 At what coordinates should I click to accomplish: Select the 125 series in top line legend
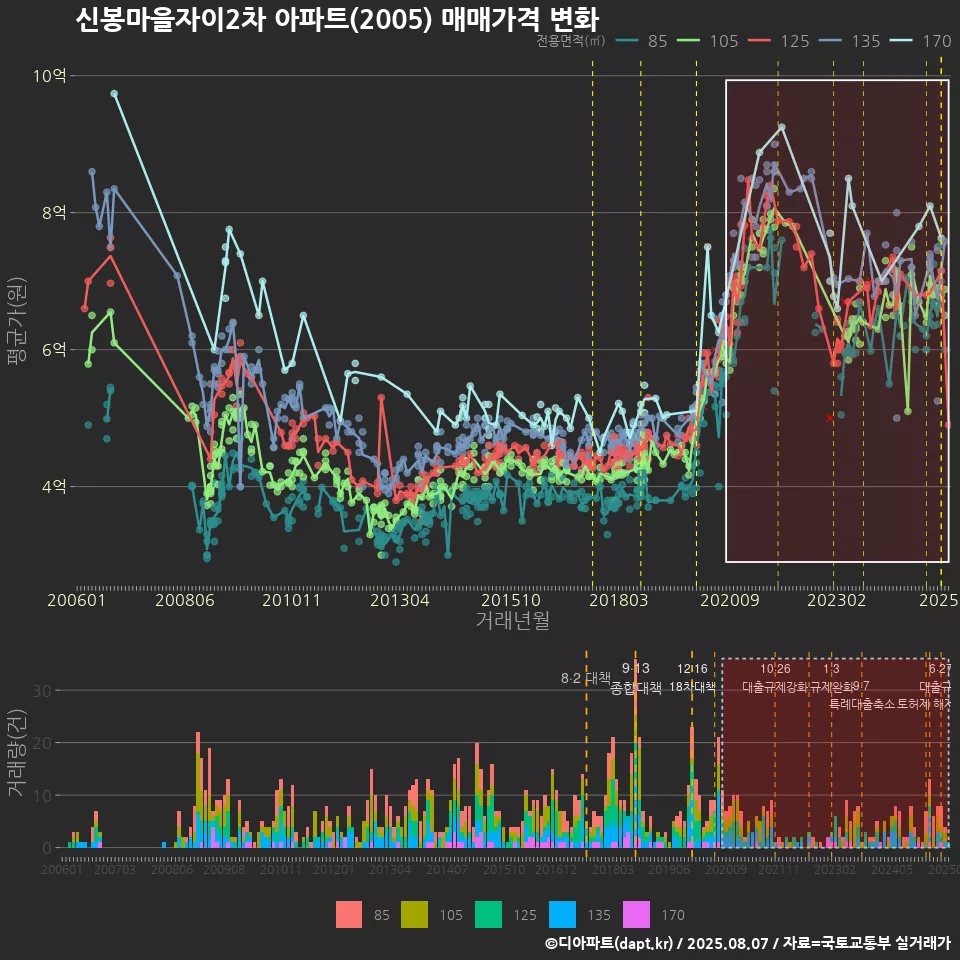[x=779, y=41]
